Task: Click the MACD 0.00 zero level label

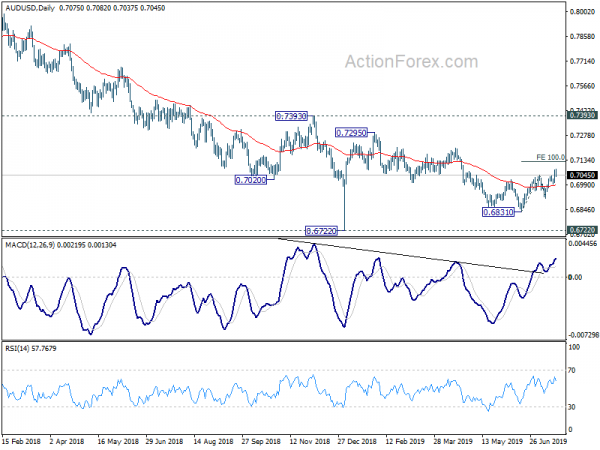Action: [x=575, y=277]
